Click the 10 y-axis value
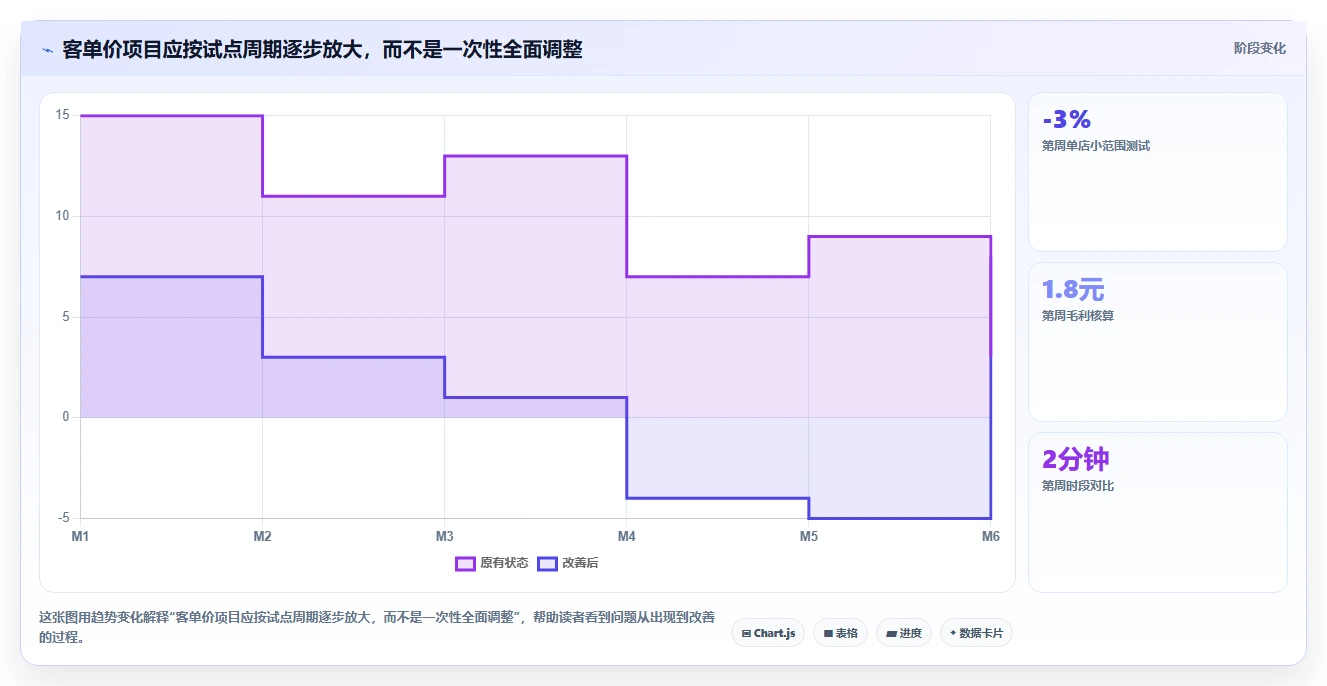The image size is (1327, 686). (x=62, y=216)
